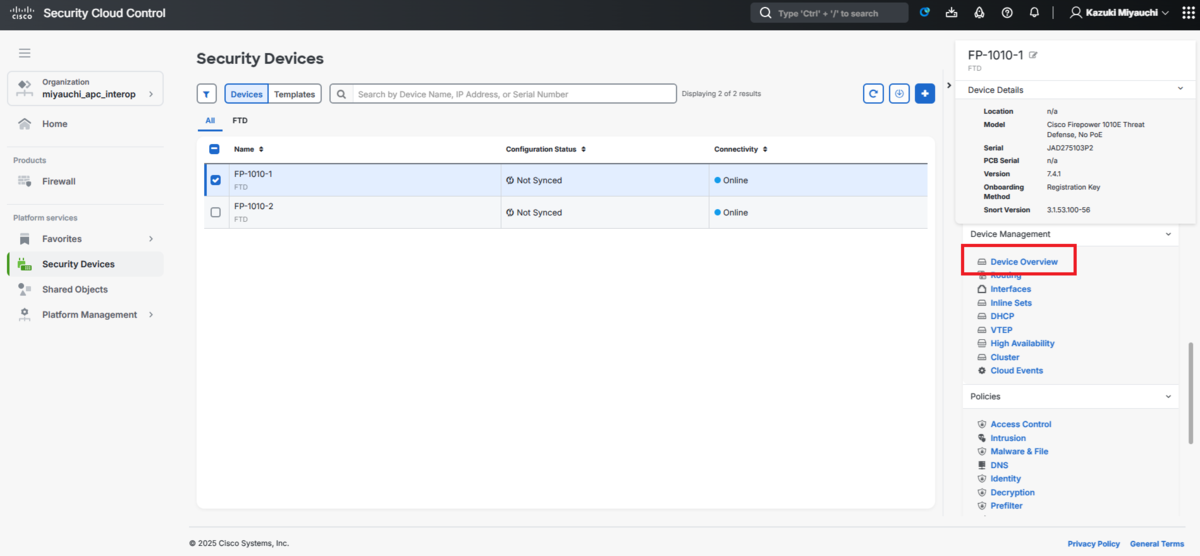The image size is (1200, 556).
Task: Toggle the select-all header checkbox
Action: (215, 149)
